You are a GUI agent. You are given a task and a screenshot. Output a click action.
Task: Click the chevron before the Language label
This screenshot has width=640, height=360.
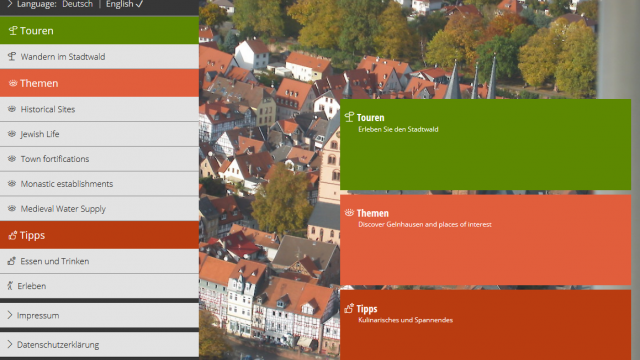tap(10, 4)
